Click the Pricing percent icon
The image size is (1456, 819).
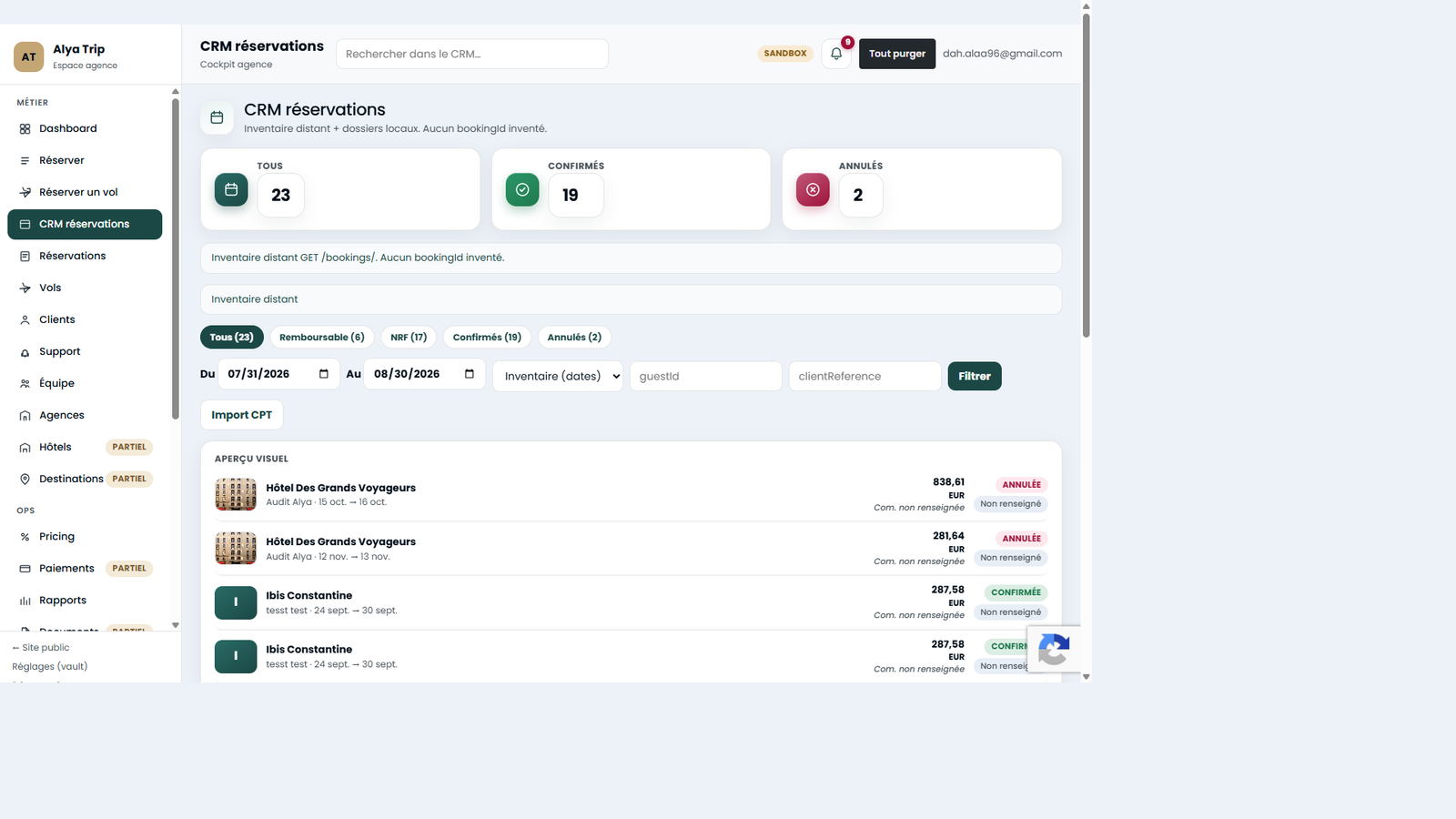pyautogui.click(x=25, y=537)
